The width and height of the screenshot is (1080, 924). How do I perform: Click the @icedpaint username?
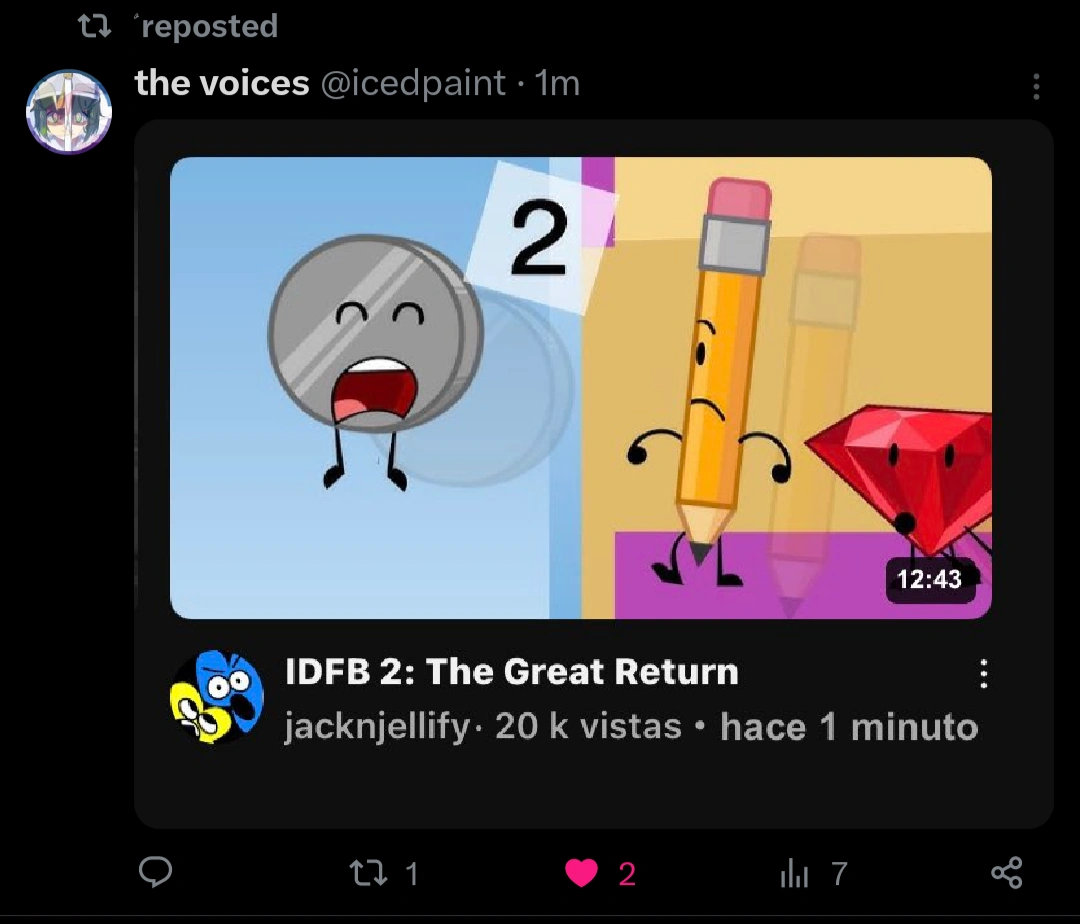tap(414, 83)
